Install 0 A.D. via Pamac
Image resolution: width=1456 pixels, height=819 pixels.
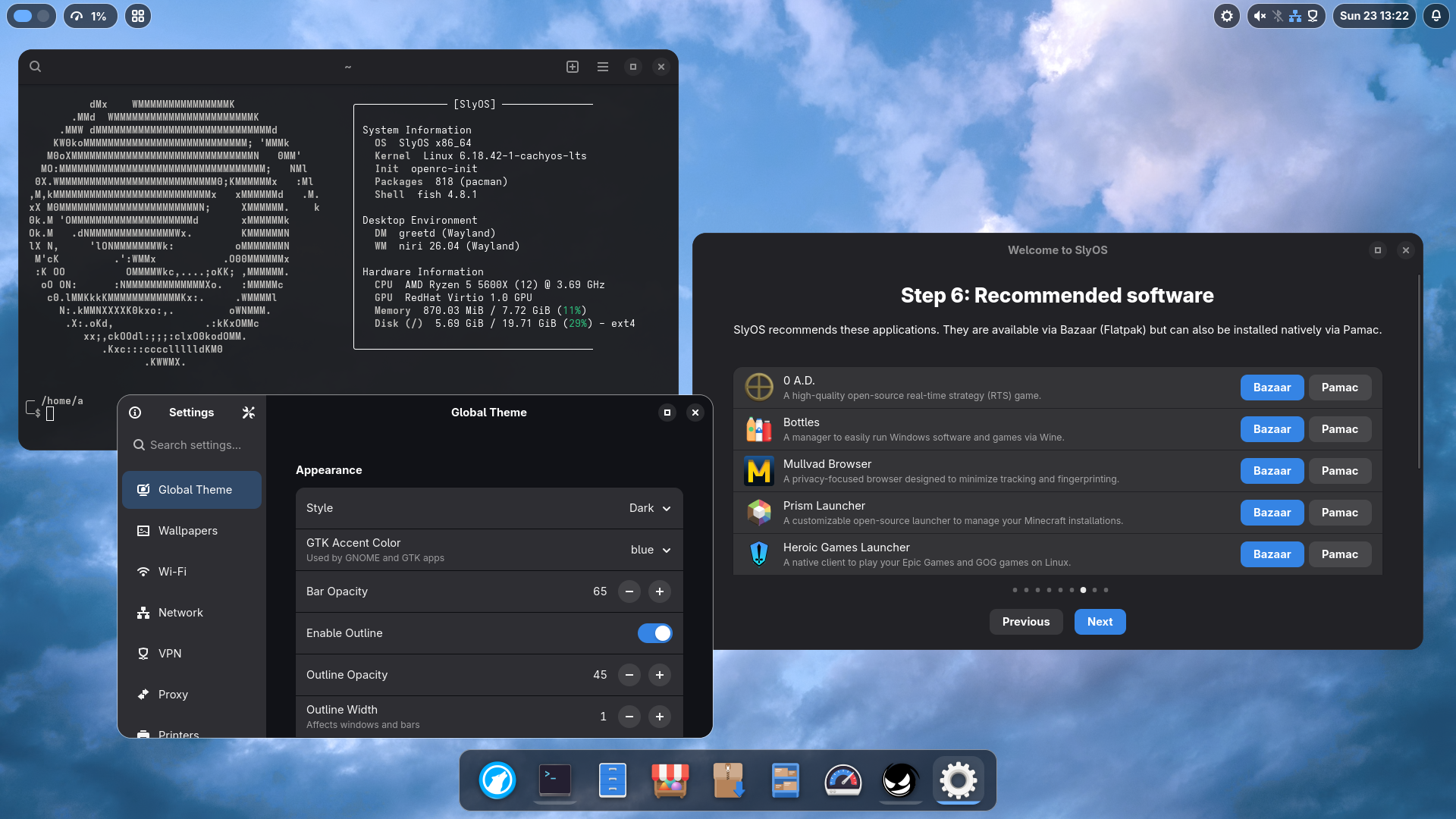tap(1340, 388)
